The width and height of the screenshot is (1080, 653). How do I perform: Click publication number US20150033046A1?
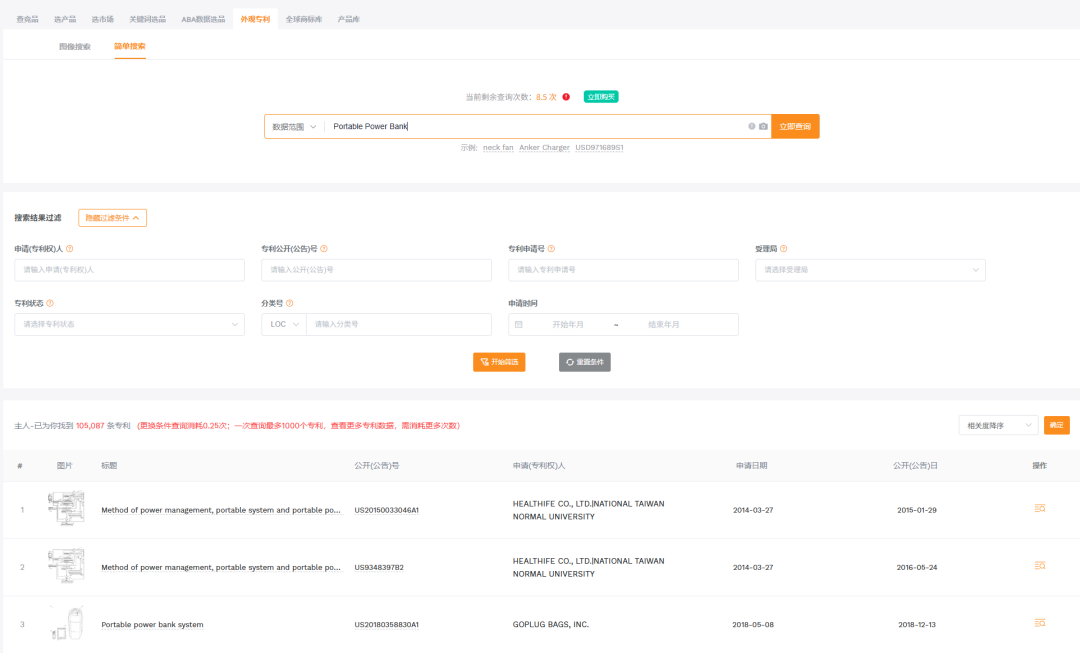point(386,510)
